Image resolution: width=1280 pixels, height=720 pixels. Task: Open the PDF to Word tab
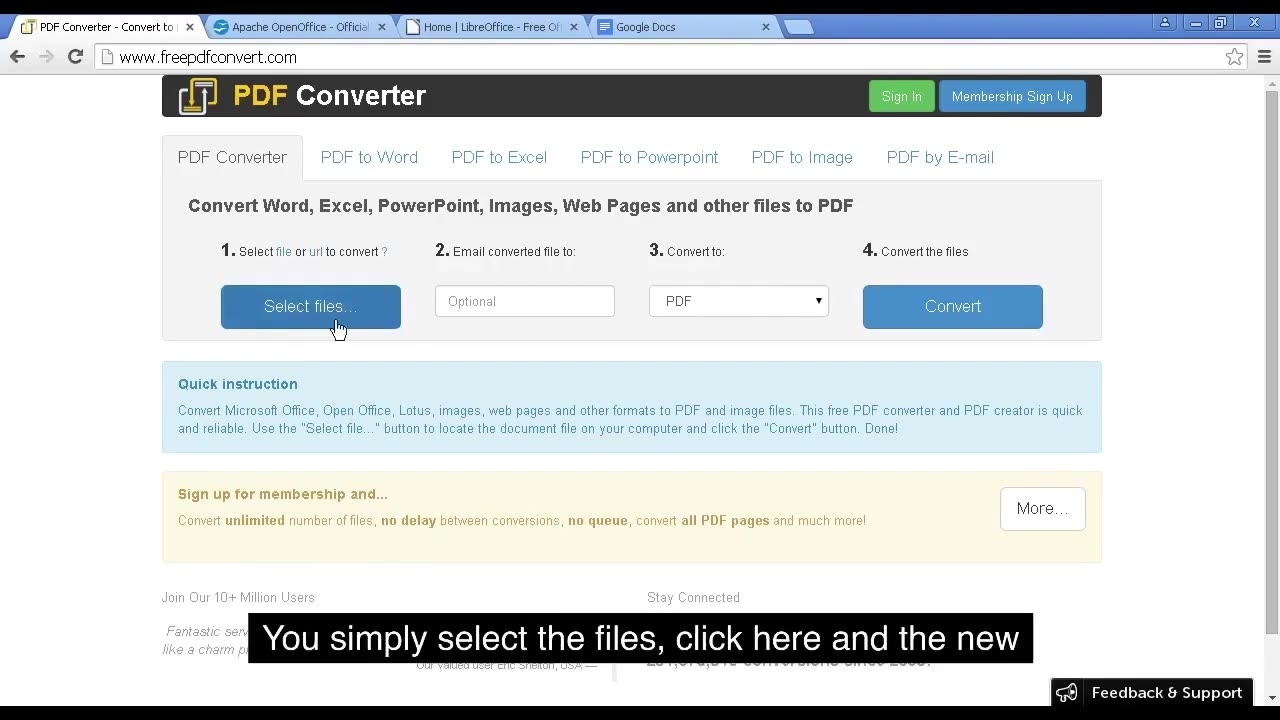click(369, 157)
